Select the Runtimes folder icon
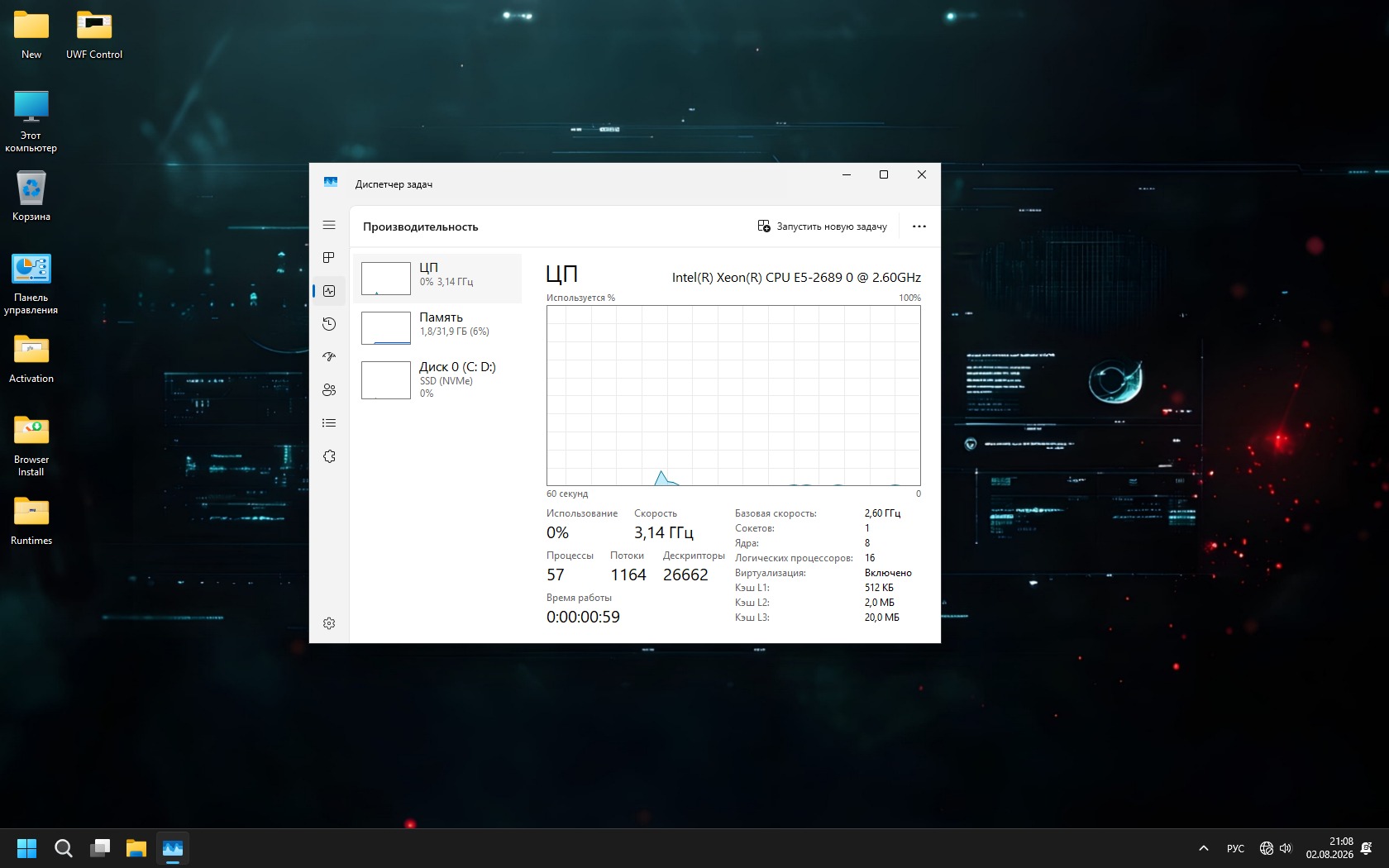Viewport: 1389px width, 868px height. (31, 521)
